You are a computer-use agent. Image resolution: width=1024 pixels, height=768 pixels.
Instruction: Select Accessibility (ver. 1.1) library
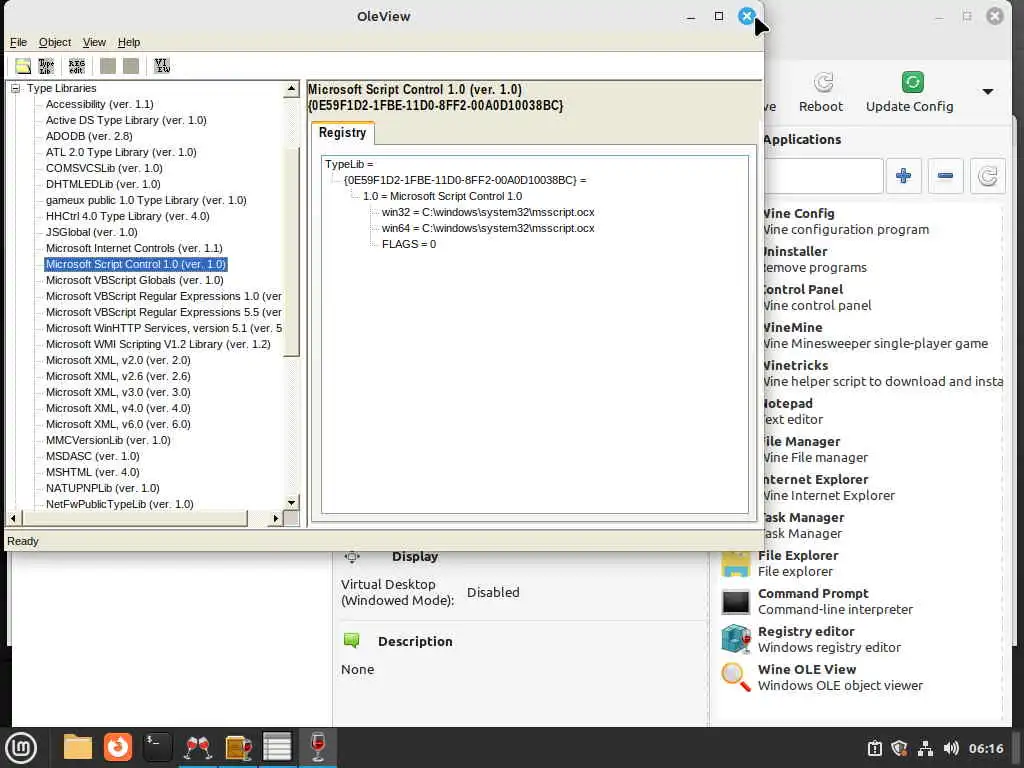tap(99, 104)
